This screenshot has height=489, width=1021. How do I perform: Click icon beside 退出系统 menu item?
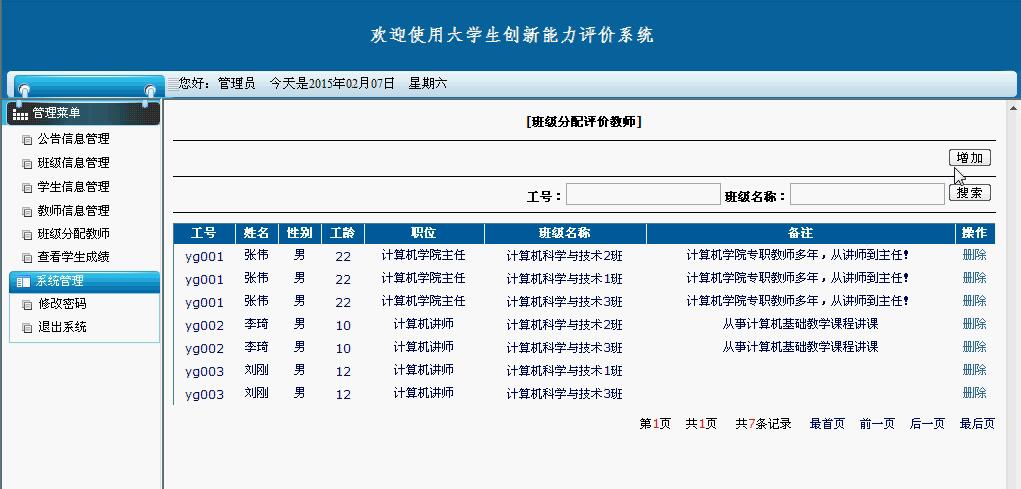click(x=27, y=328)
